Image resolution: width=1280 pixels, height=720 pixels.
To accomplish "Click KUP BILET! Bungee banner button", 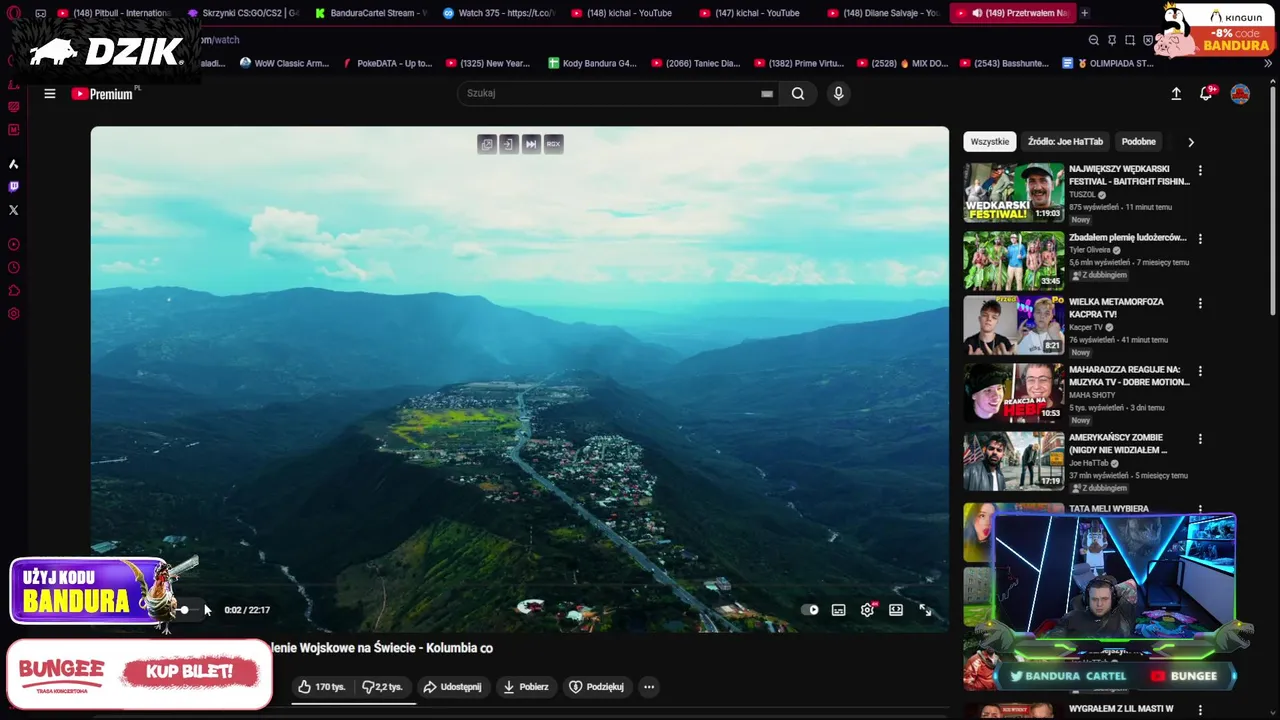I will click(189, 671).
